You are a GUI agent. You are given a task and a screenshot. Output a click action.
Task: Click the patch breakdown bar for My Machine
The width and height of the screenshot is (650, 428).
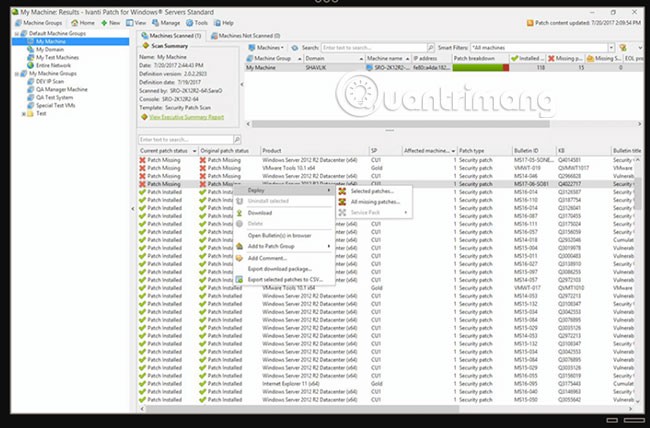click(x=480, y=68)
